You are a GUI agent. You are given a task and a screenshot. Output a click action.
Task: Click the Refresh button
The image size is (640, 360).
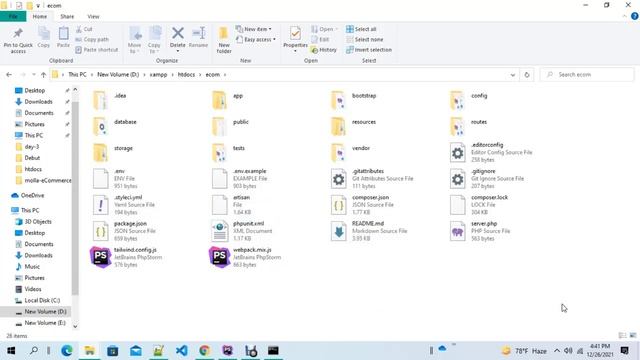[x=527, y=75]
